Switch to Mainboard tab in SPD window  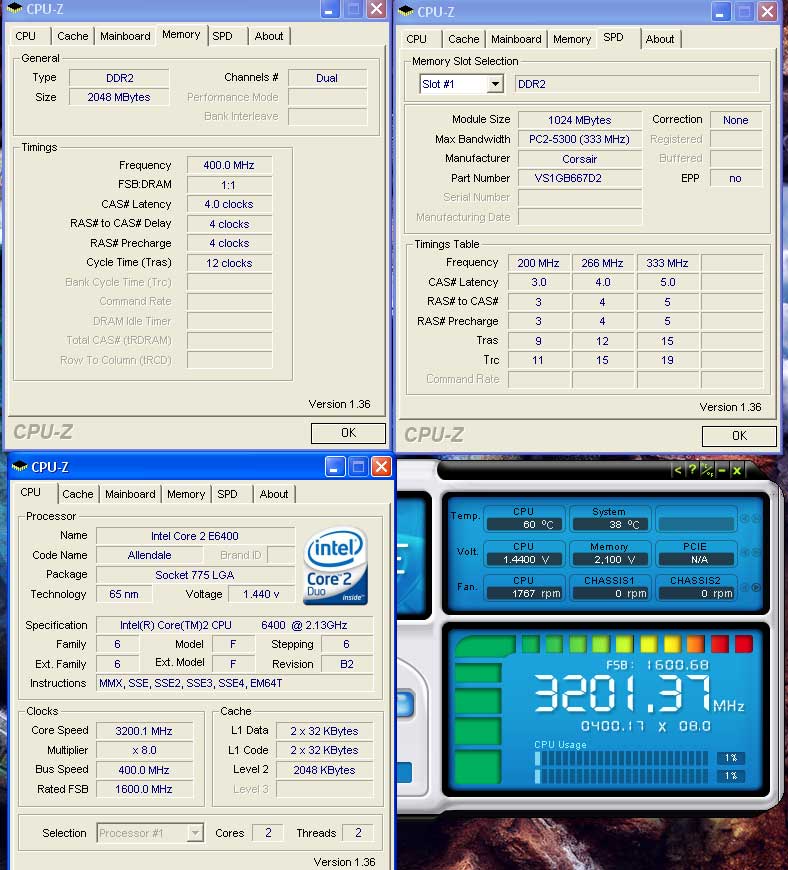point(516,39)
